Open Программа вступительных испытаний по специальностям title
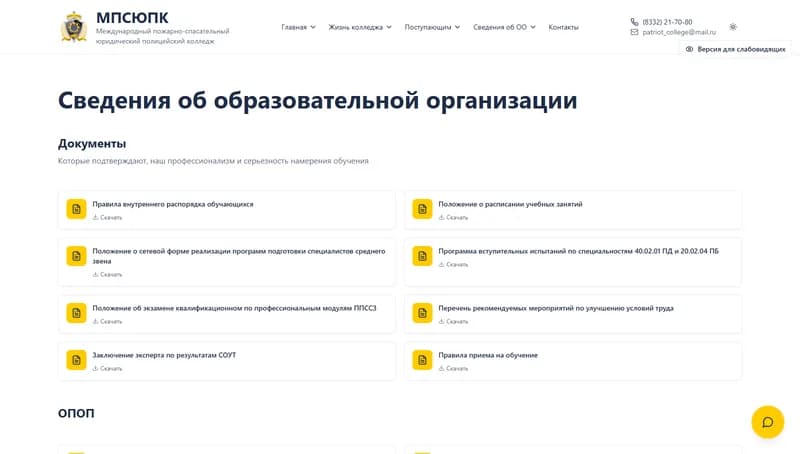 pyautogui.click(x=578, y=251)
